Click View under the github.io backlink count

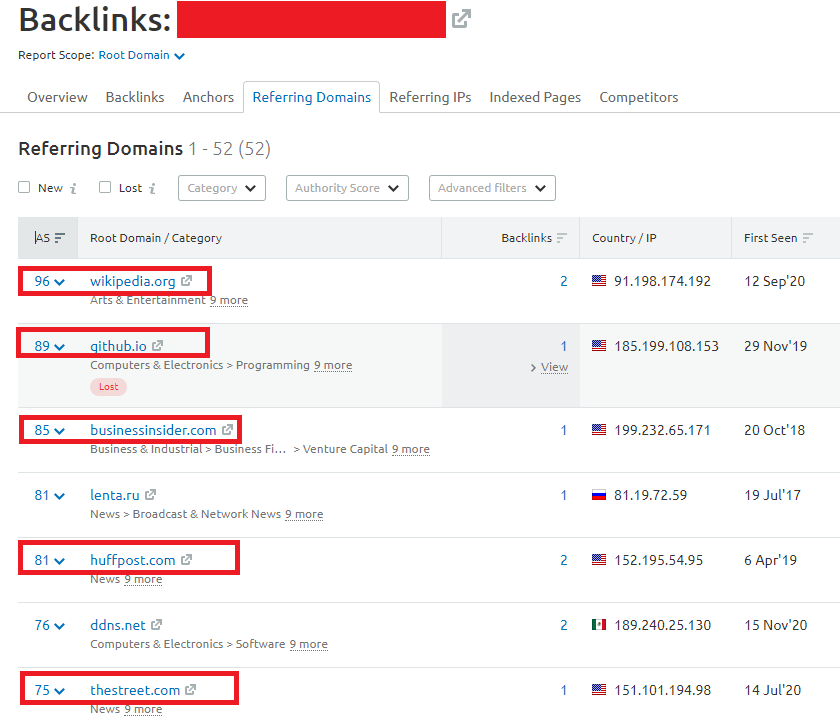pos(554,367)
